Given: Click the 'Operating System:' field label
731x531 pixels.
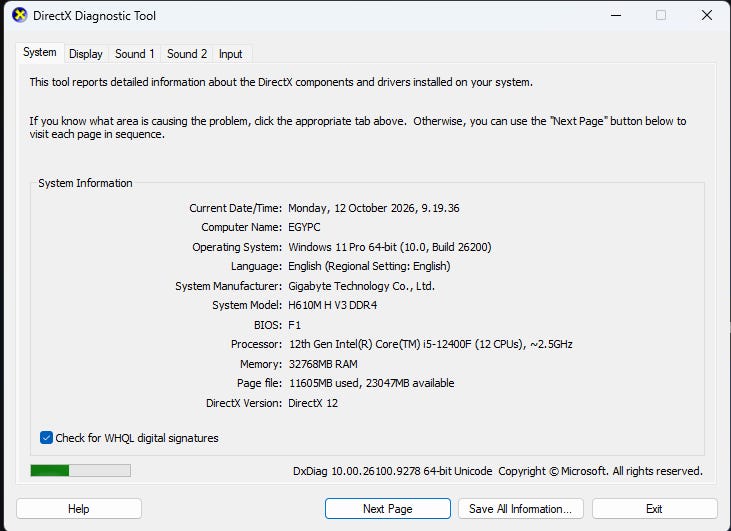Looking at the screenshot, I should (x=237, y=247).
